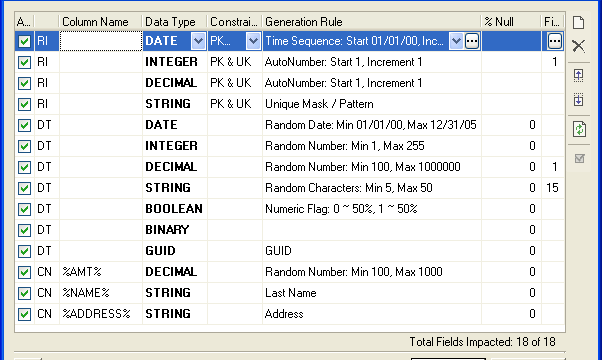Toggle the checkbox for DT GUID row

coord(25,251)
